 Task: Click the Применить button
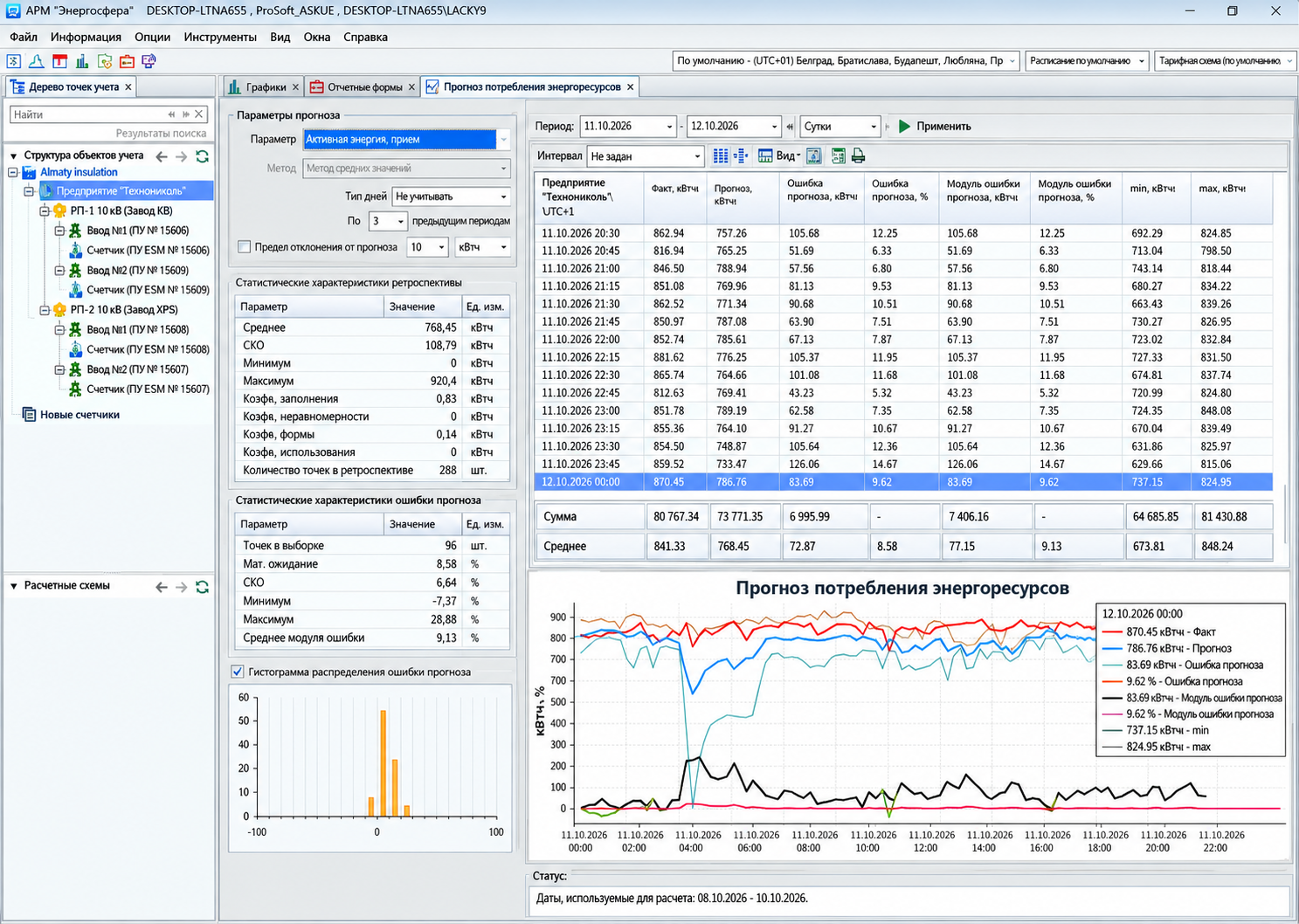[x=935, y=127]
